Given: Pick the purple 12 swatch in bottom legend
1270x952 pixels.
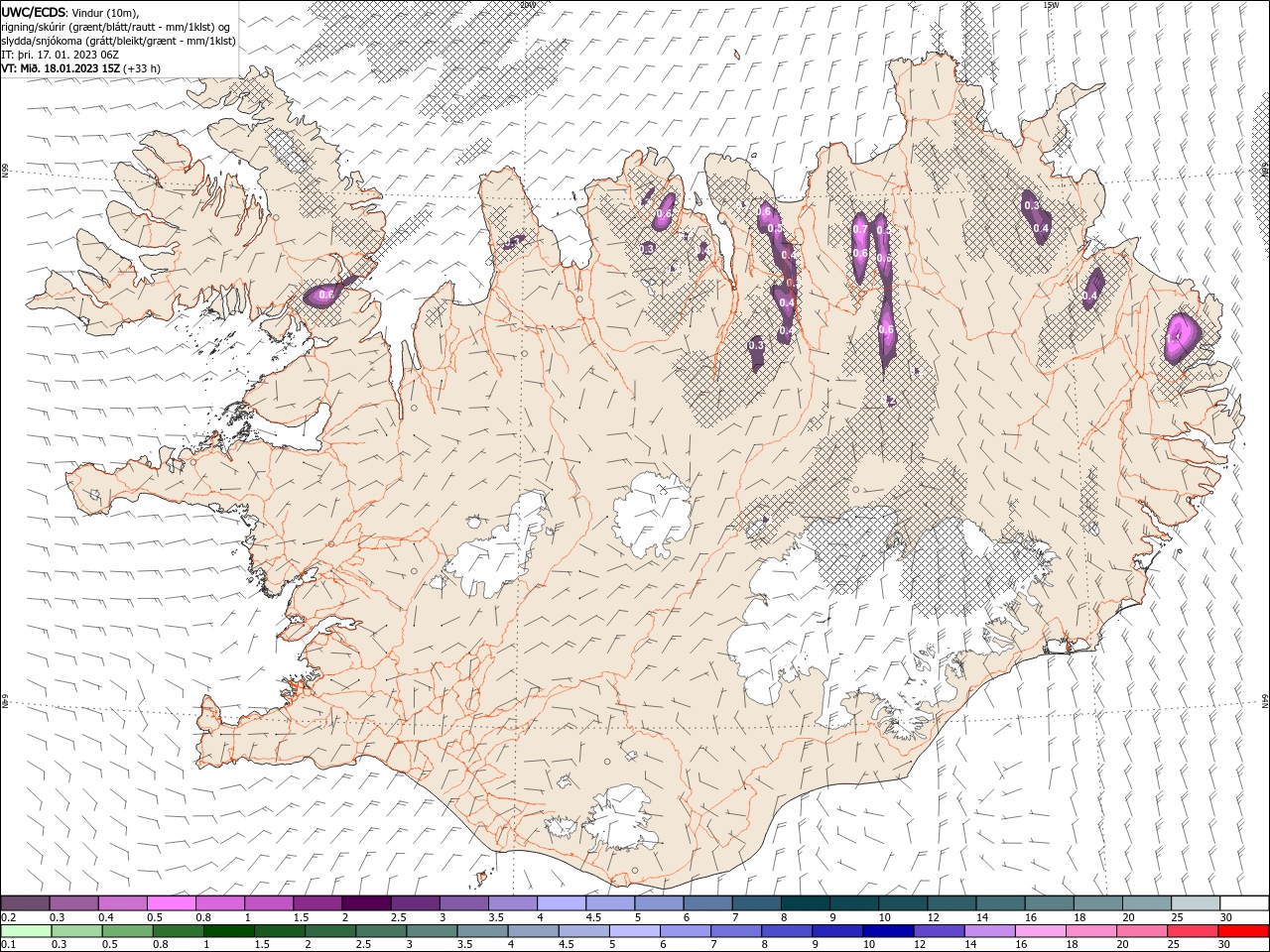Looking at the screenshot, I should 939,931.
